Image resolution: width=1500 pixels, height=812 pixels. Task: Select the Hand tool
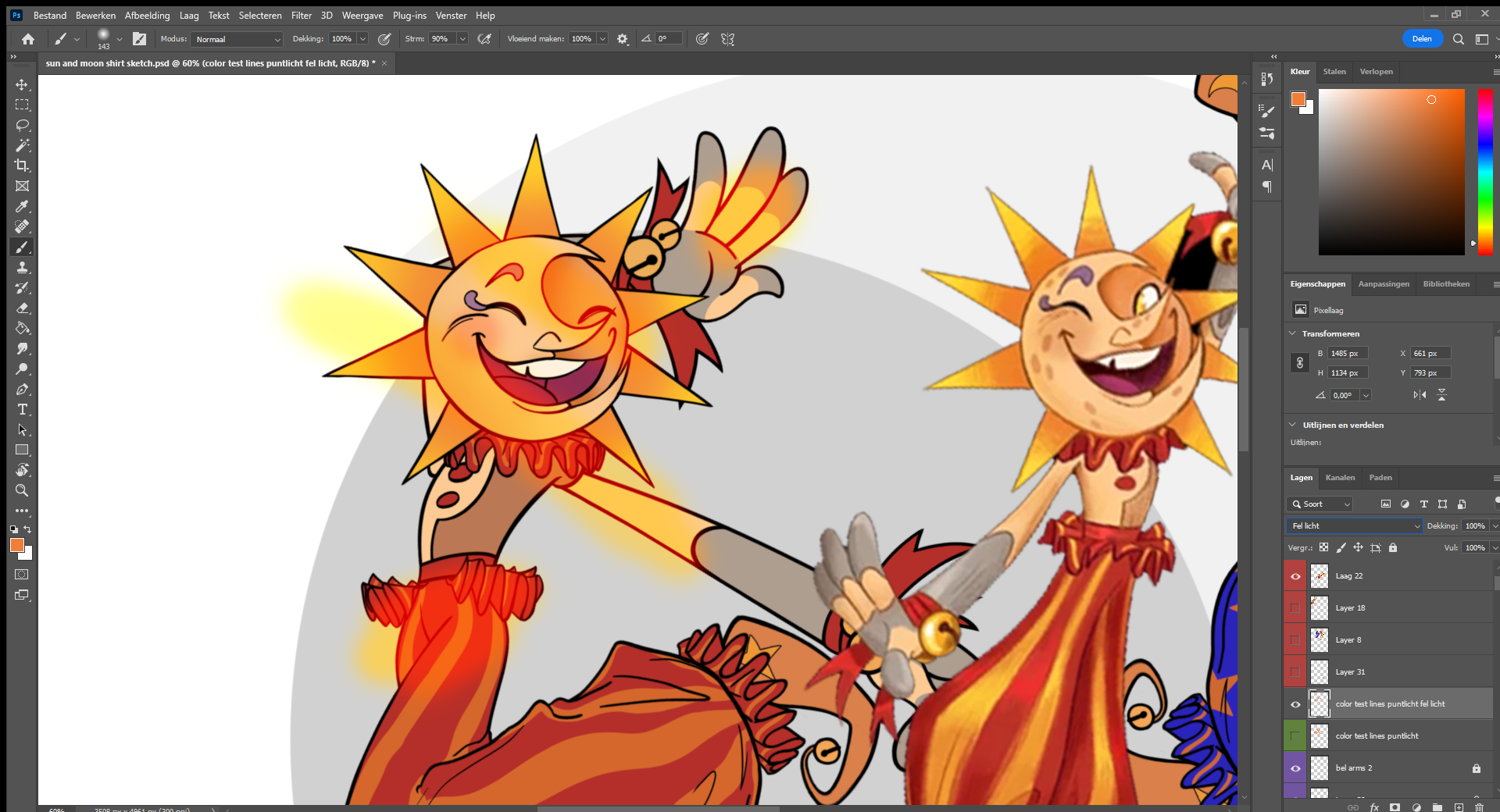tap(22, 470)
